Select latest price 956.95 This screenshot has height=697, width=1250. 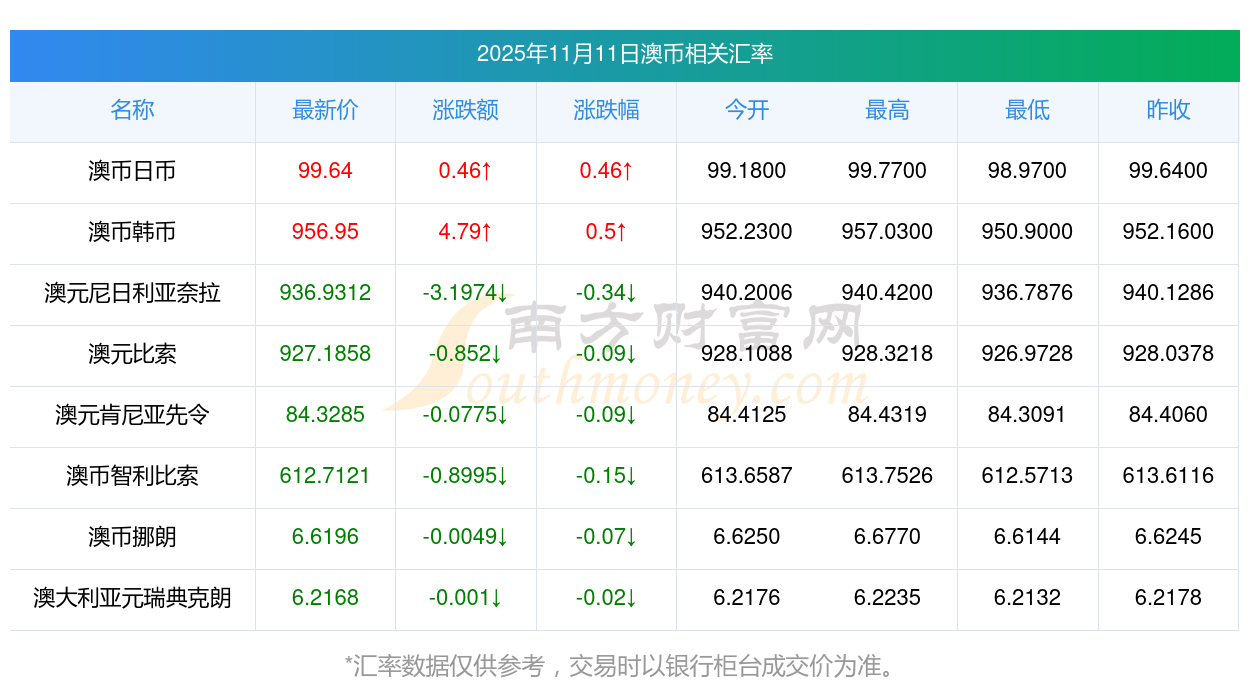[x=325, y=232]
